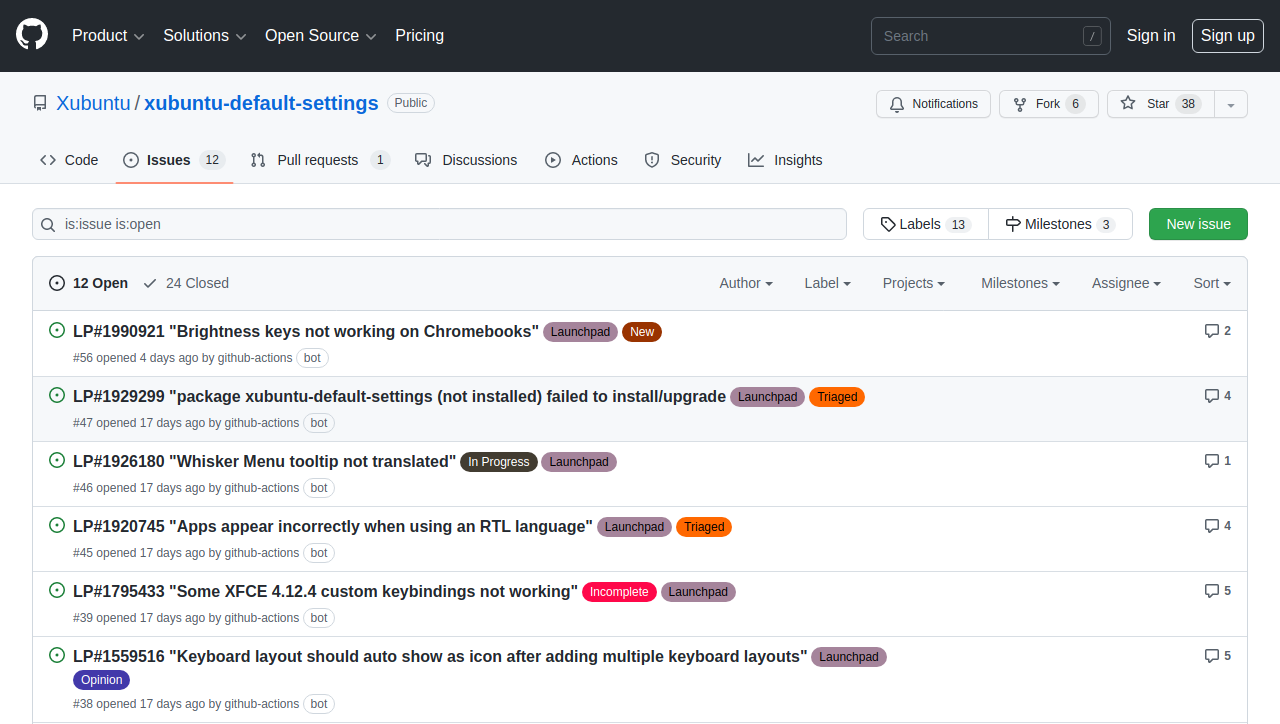Click the issues search field

(x=439, y=223)
